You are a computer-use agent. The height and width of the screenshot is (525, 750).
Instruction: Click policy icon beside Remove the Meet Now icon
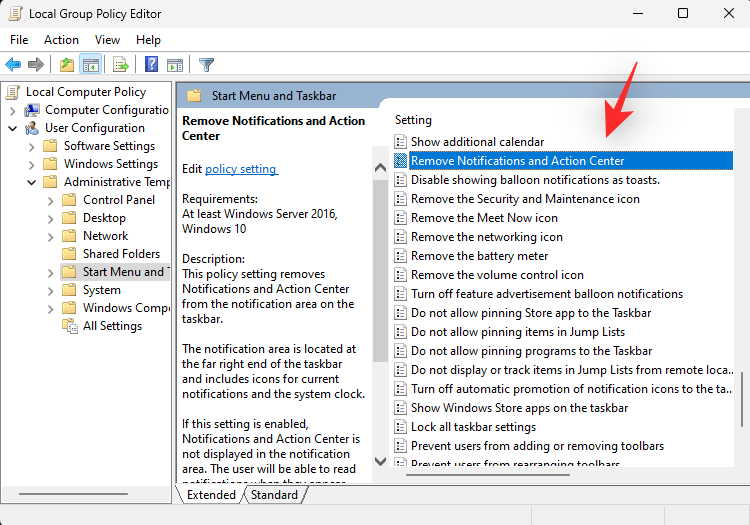pos(400,218)
